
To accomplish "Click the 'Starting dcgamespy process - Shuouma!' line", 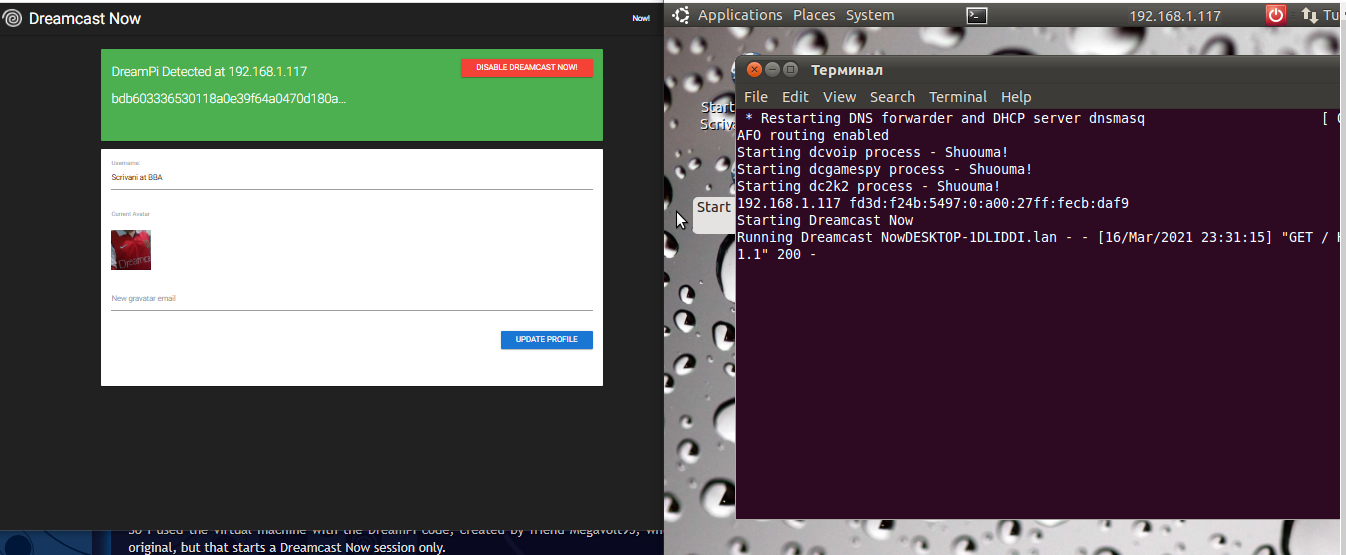I will (x=885, y=169).
